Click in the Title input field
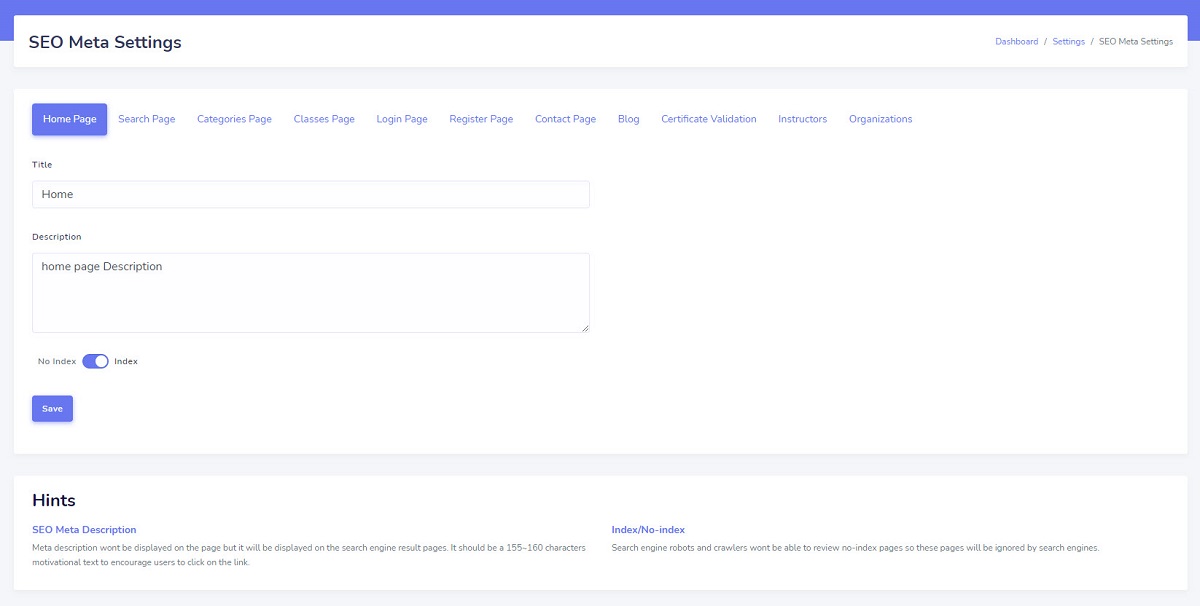The width and height of the screenshot is (1200, 606). click(310, 194)
